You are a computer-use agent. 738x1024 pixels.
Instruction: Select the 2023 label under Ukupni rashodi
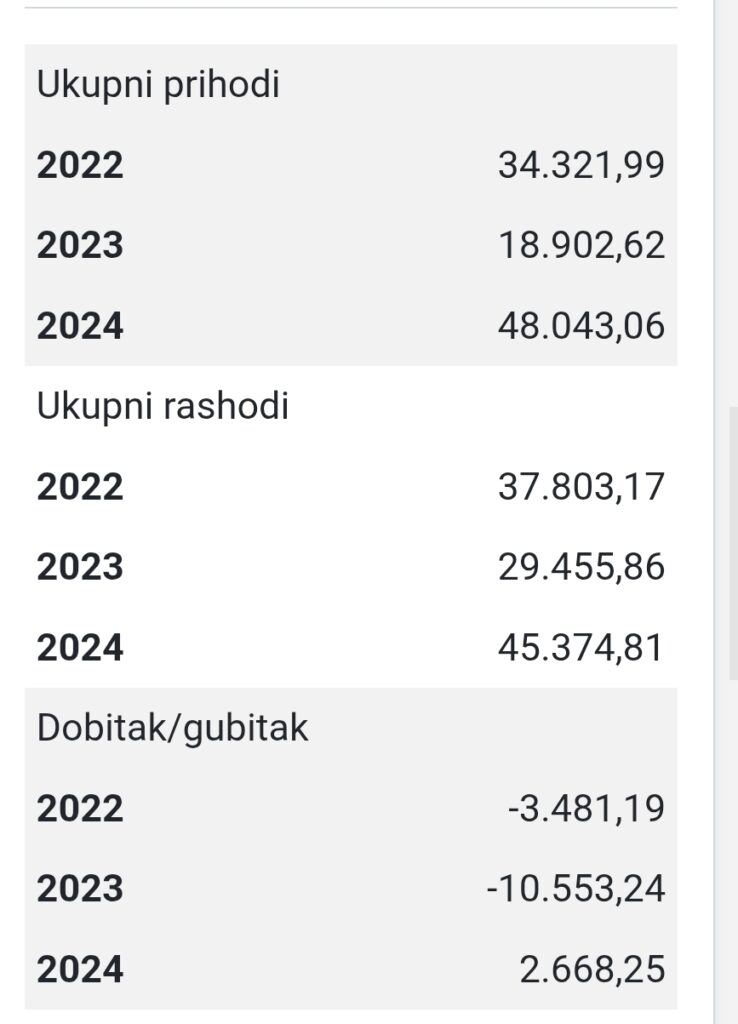pos(80,567)
